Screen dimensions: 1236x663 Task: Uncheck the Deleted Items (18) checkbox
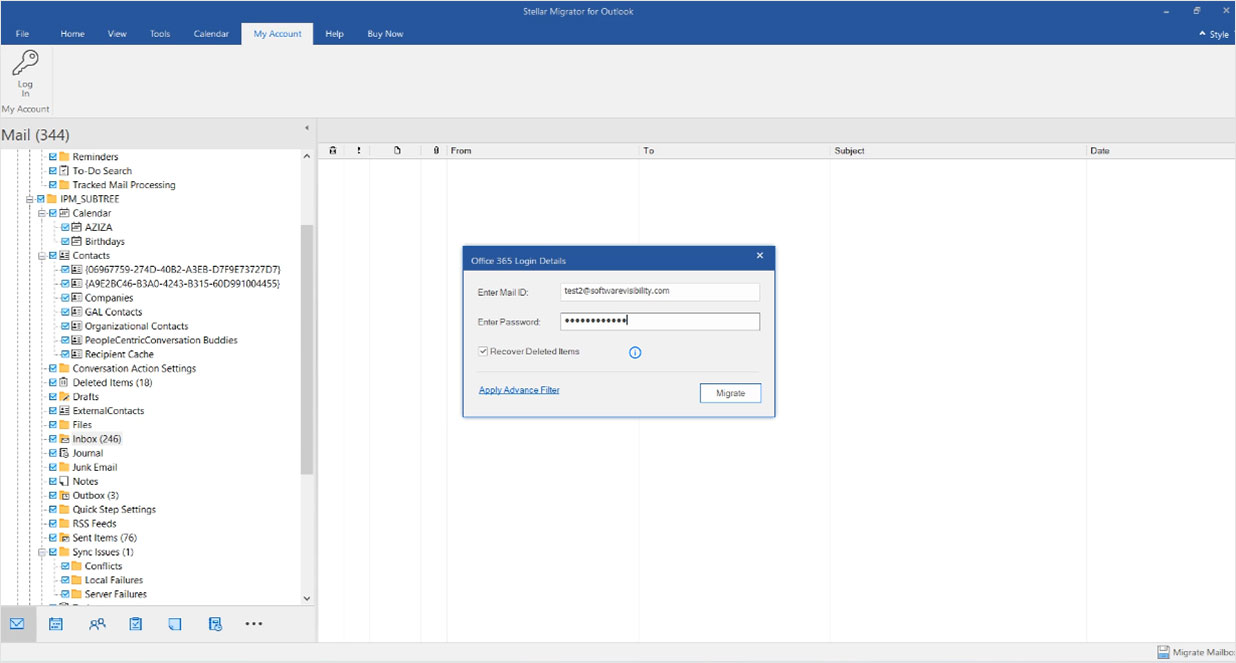coord(53,382)
